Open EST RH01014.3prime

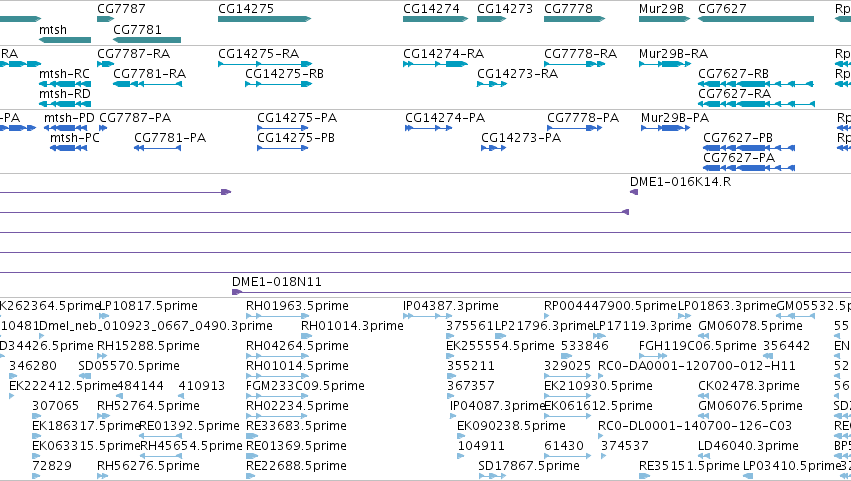click(x=352, y=326)
